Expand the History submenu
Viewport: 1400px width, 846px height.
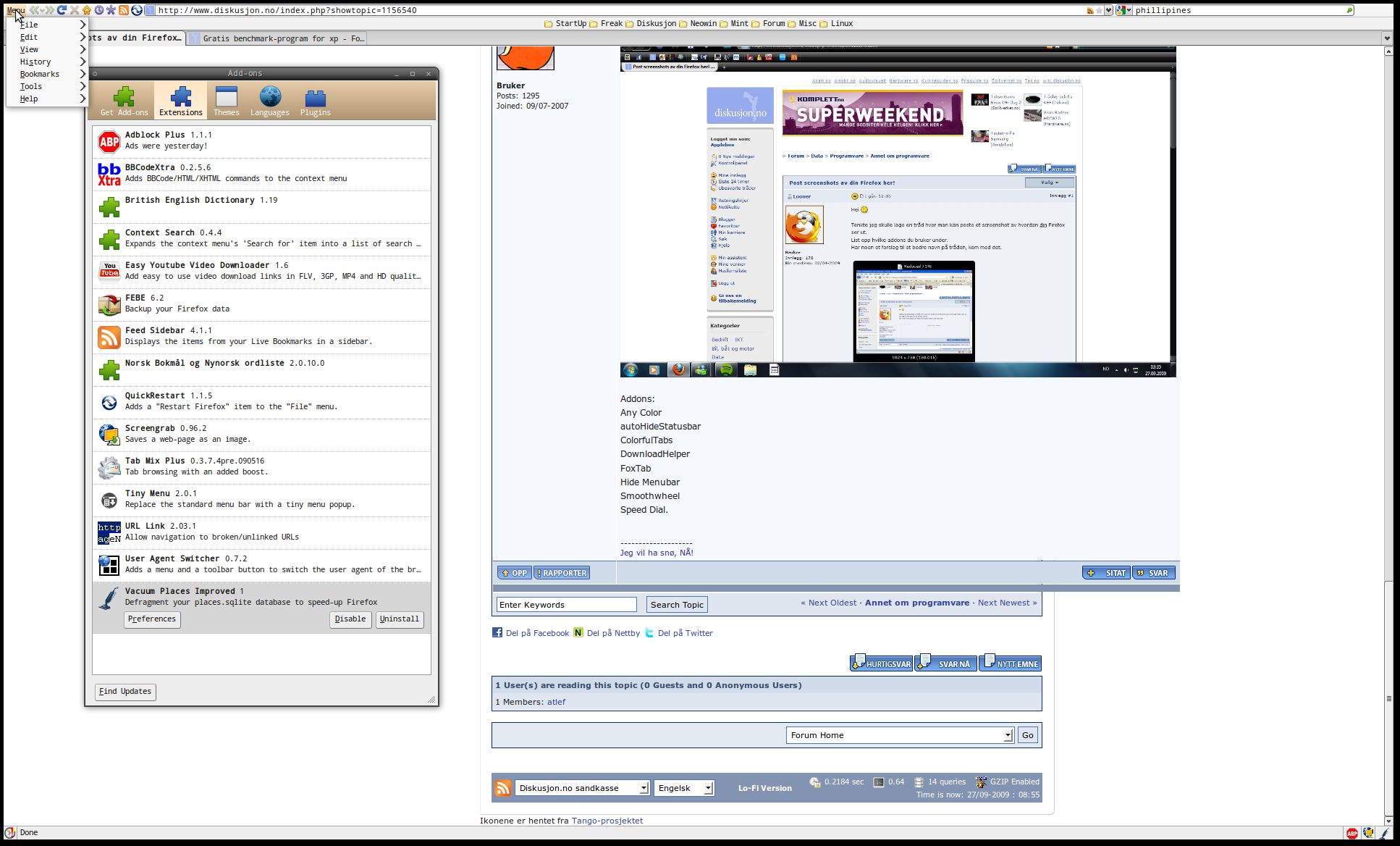pos(48,62)
